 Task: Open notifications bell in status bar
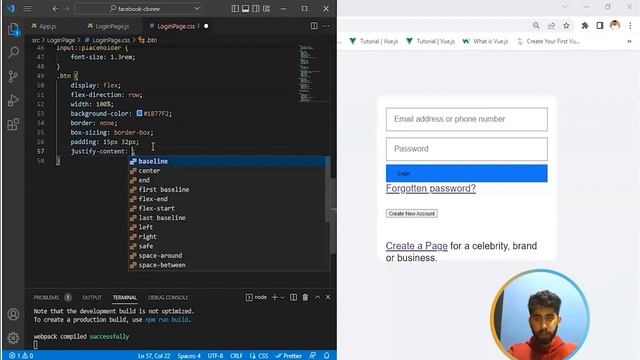pos(327,356)
